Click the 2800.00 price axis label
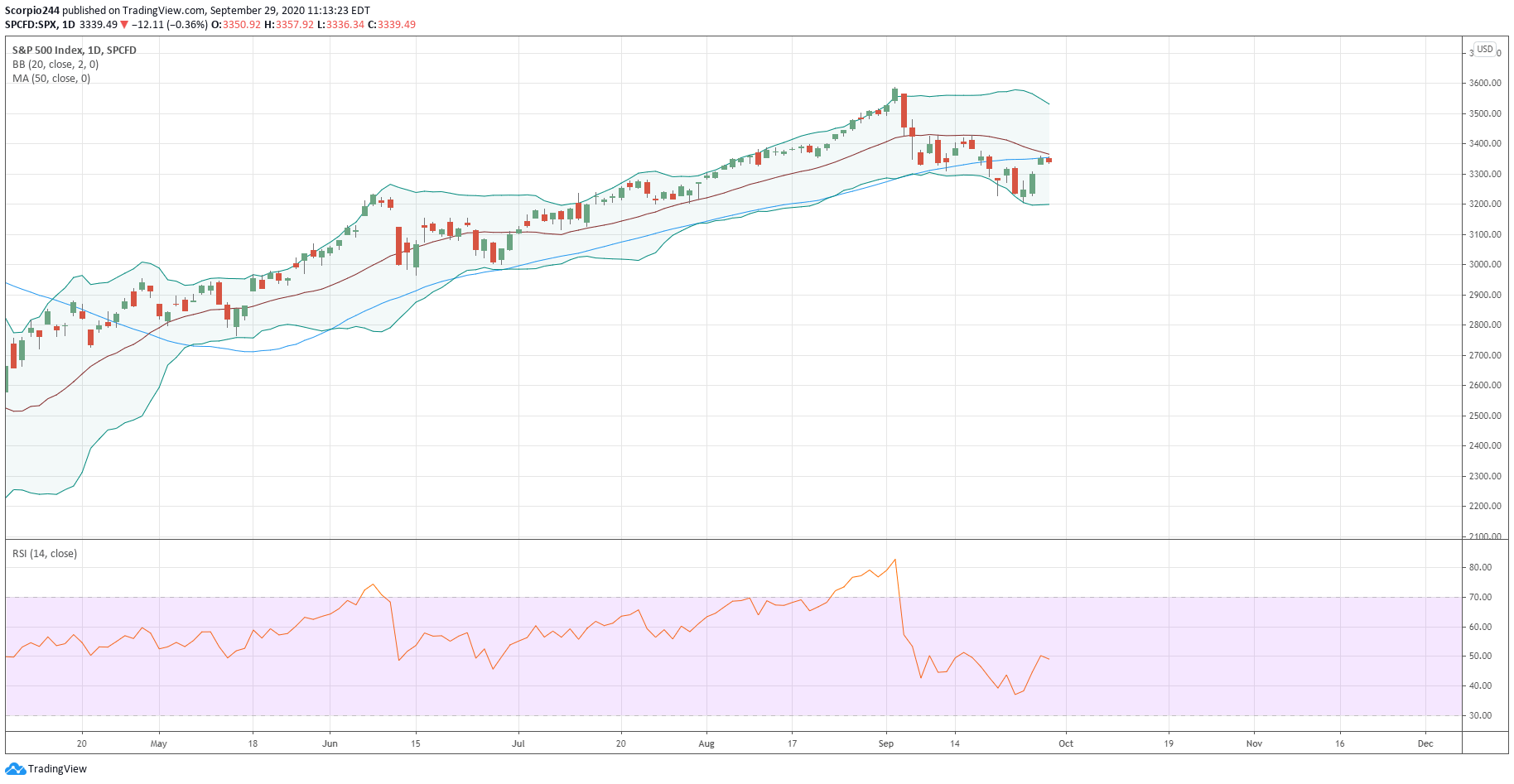The width and height of the screenshot is (1514, 784). pyautogui.click(x=1485, y=325)
